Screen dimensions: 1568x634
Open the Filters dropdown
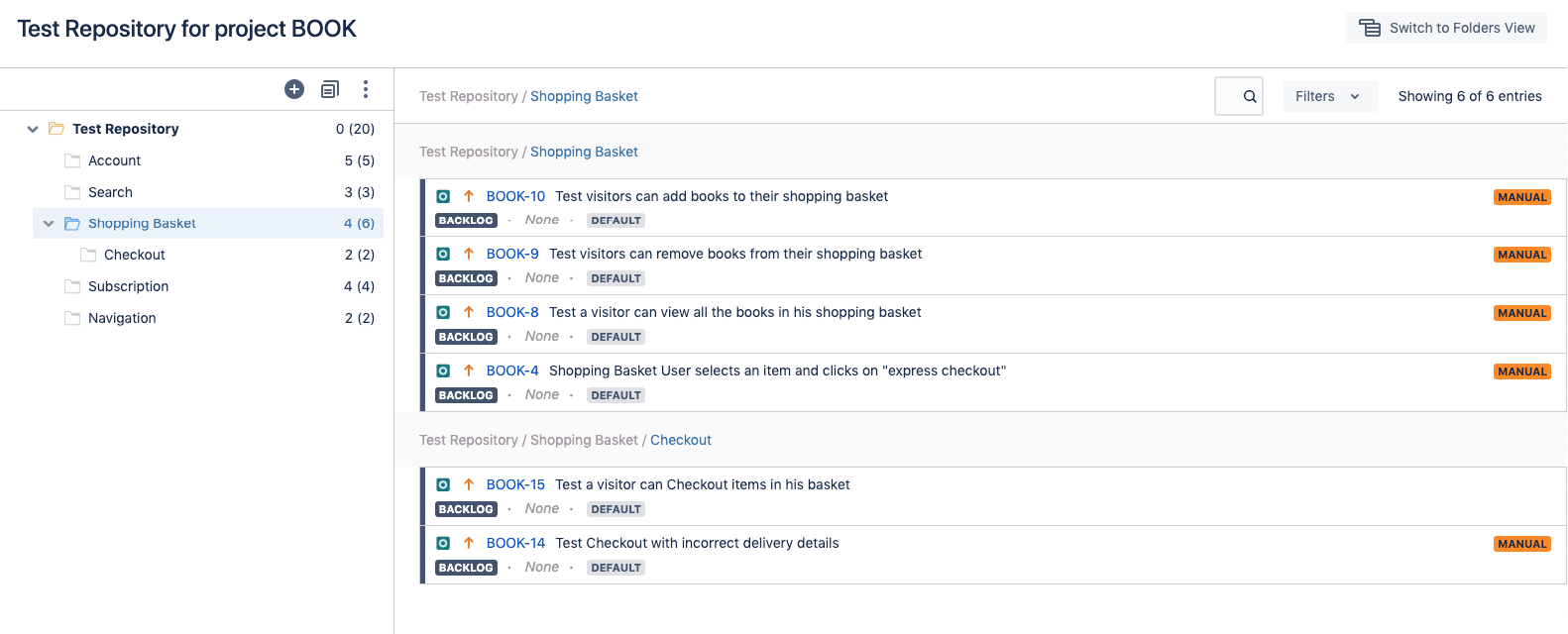[1330, 96]
